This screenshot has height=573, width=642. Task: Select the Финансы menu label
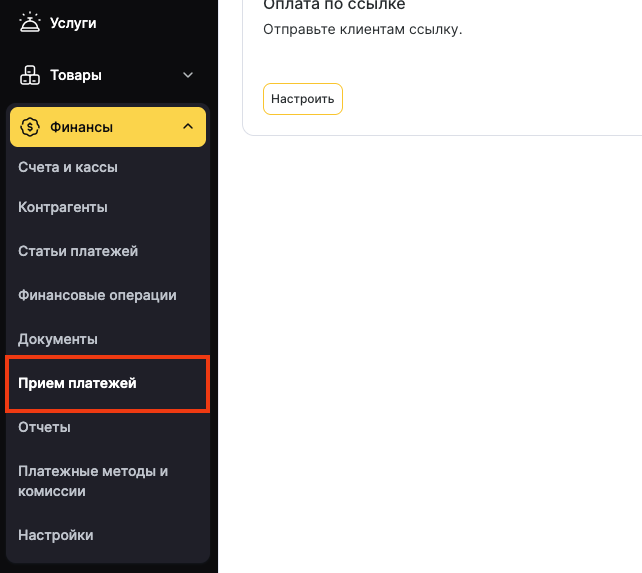coord(81,127)
